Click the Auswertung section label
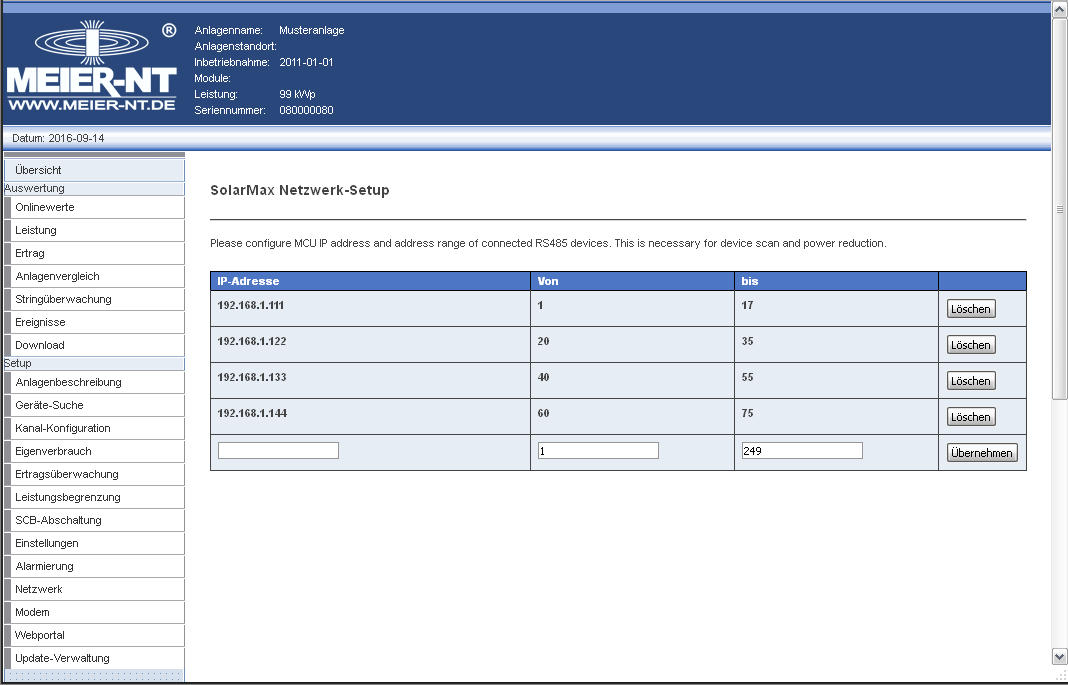The height and width of the screenshot is (685, 1068). tap(34, 189)
